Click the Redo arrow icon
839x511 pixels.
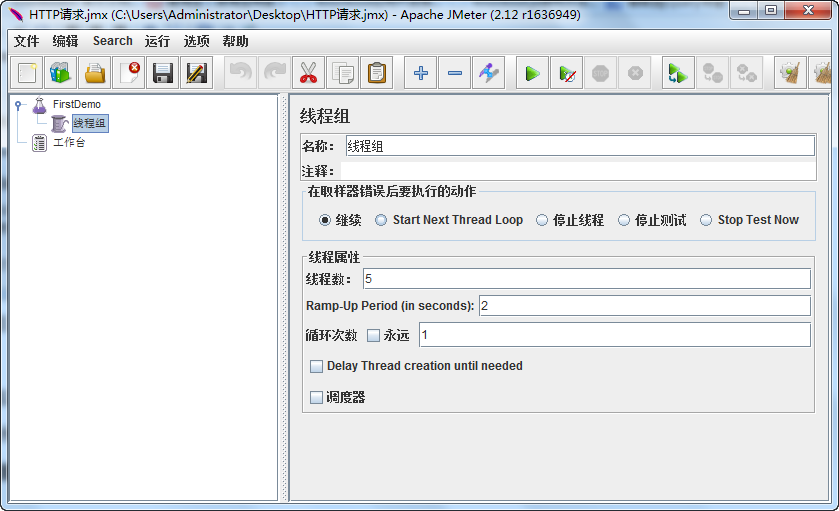coord(274,73)
